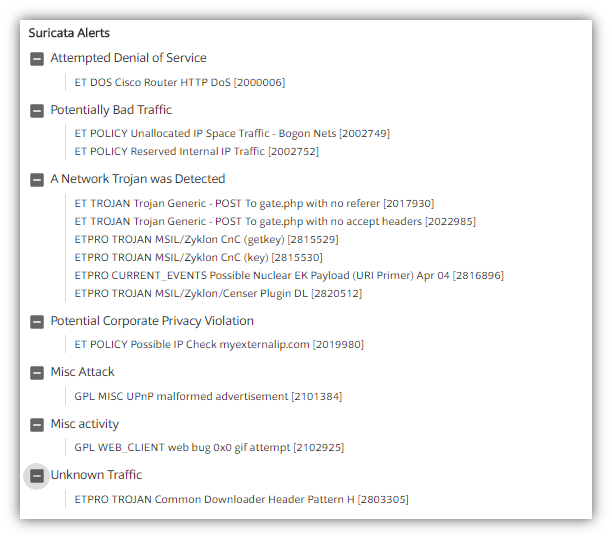Select Common Downloader Header Pattern H alert

(x=241, y=498)
